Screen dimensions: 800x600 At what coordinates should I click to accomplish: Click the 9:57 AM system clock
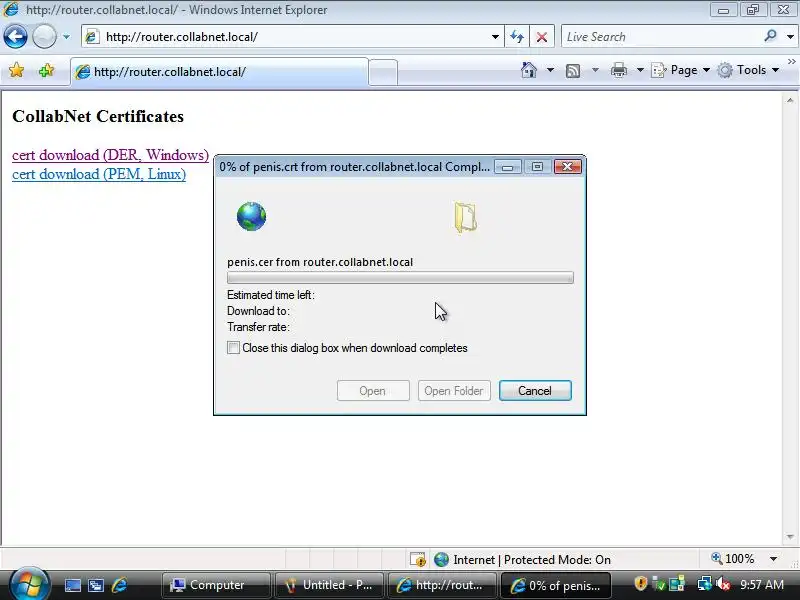762,585
